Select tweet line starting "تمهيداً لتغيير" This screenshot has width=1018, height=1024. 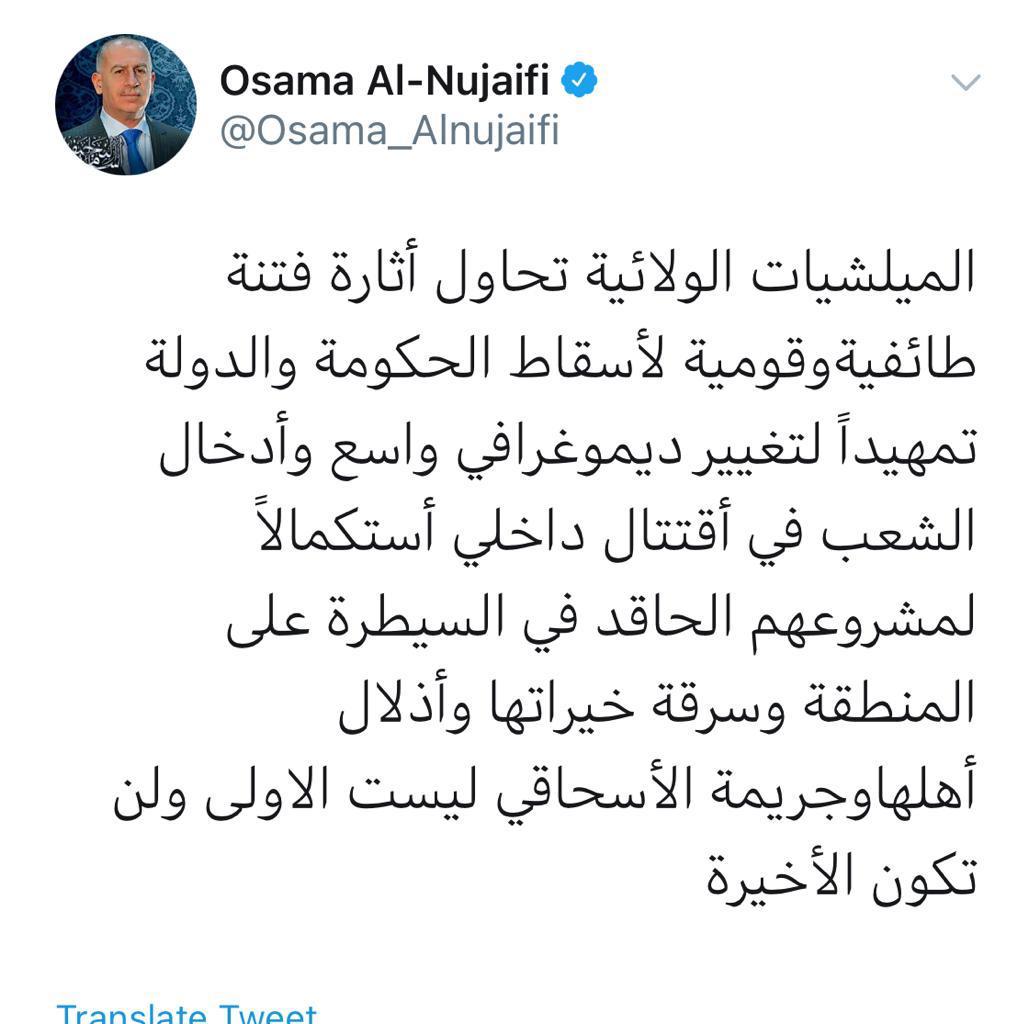coord(568,447)
